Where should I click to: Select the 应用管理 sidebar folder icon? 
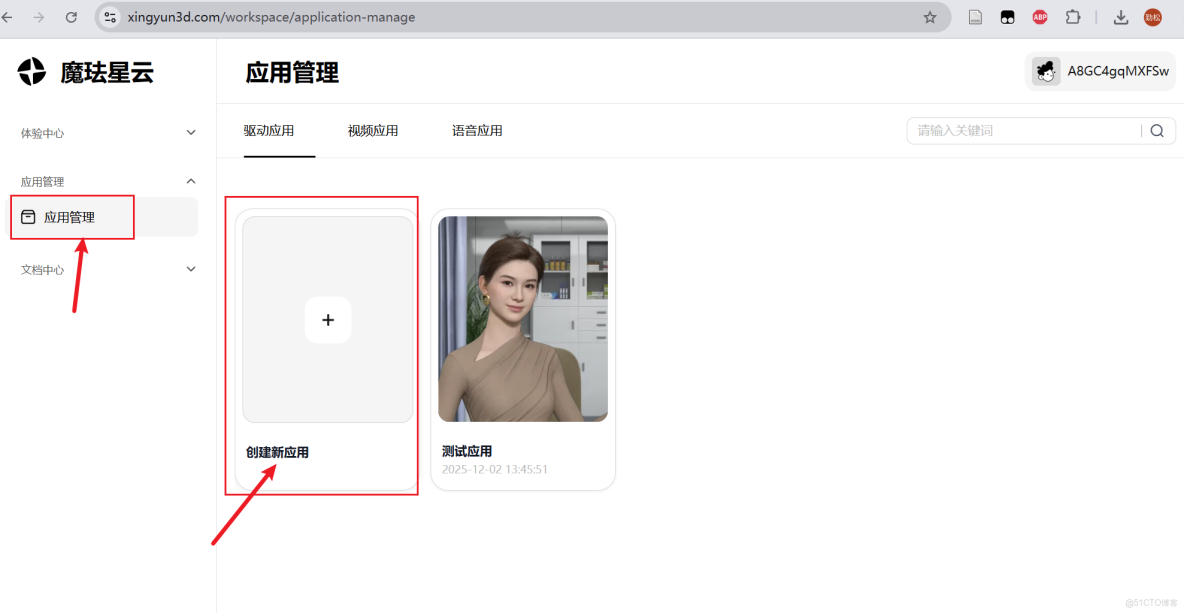coord(31,216)
